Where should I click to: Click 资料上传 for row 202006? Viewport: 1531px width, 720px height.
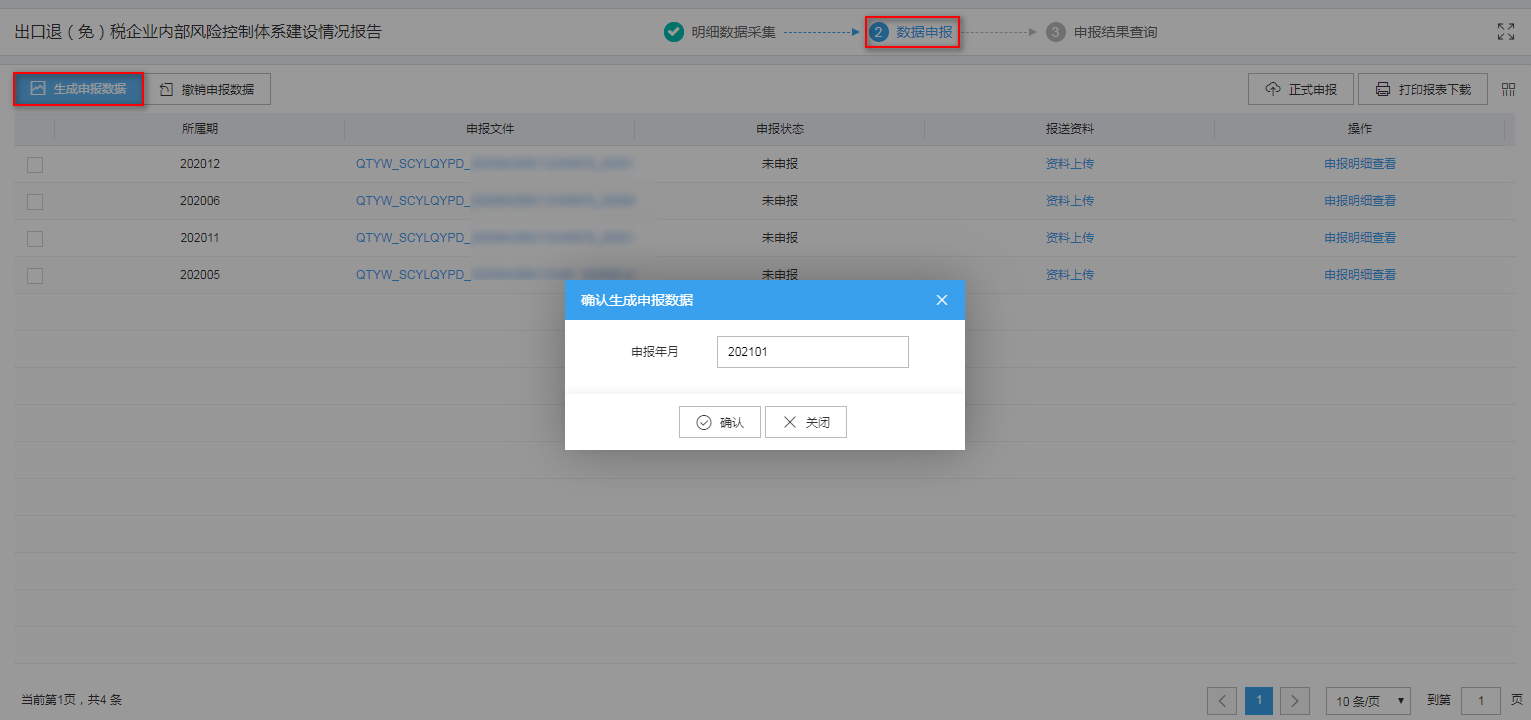[1070, 201]
